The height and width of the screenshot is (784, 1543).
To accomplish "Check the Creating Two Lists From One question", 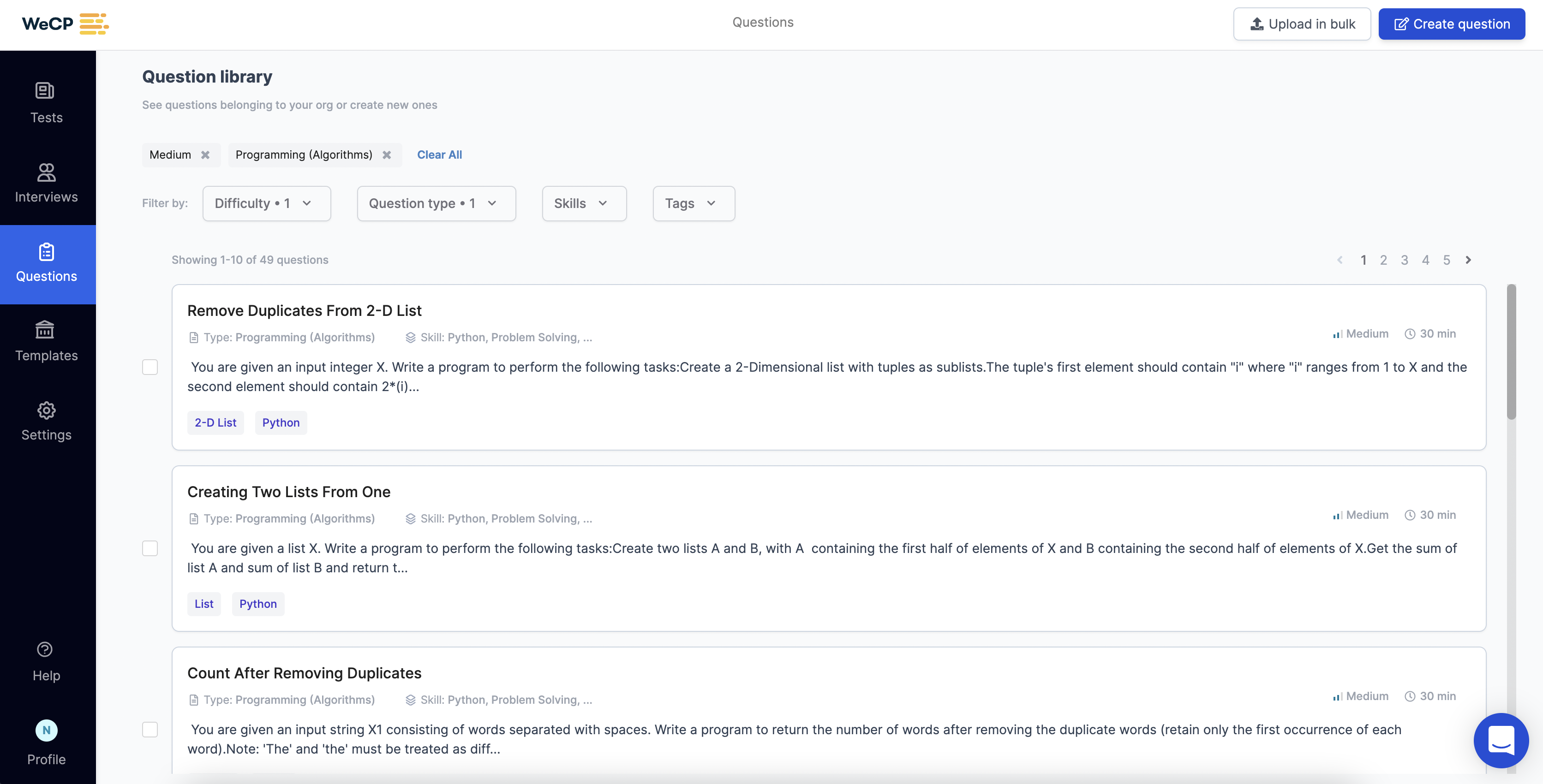I will (x=150, y=548).
